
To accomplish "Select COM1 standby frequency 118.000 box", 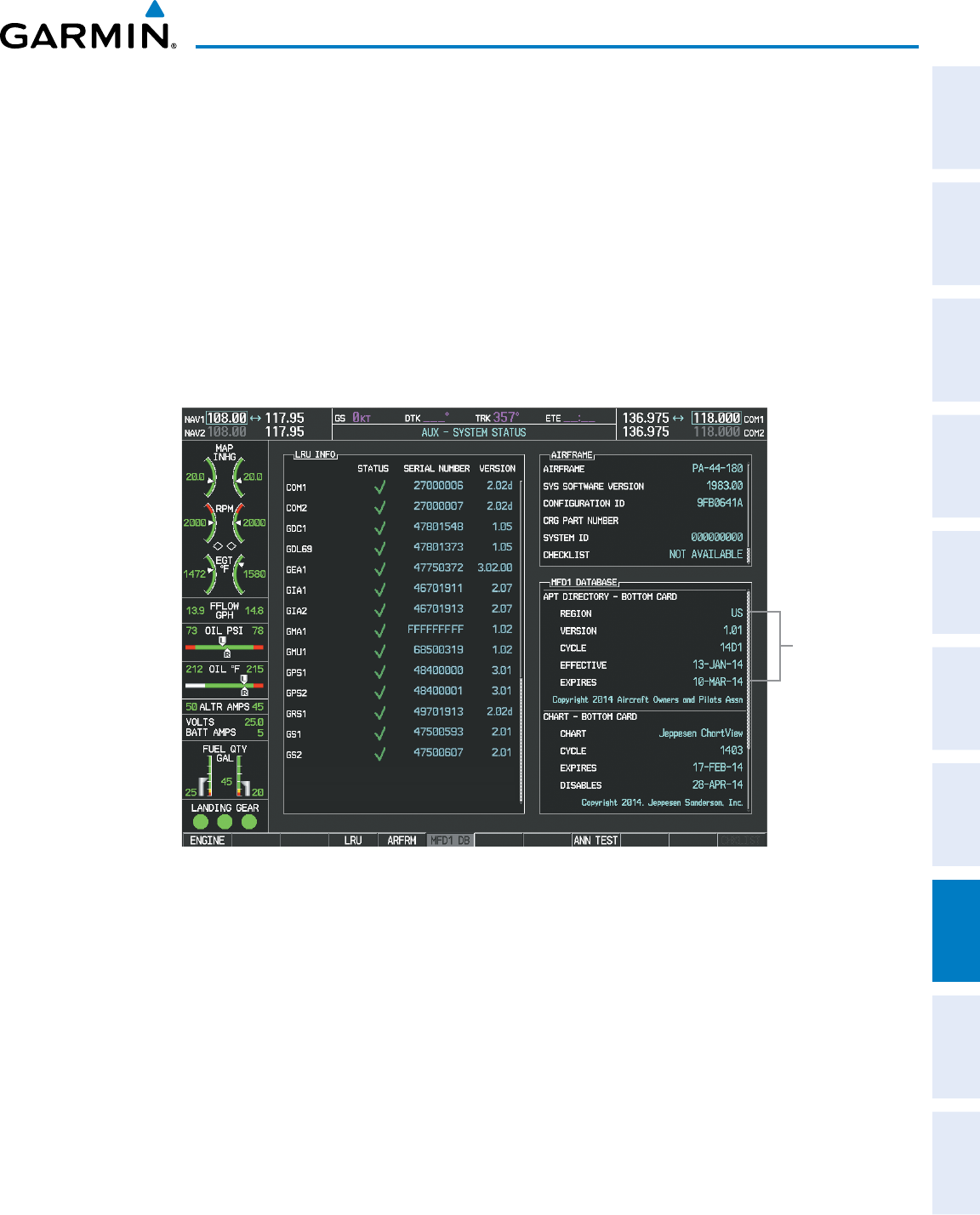I will point(715,418).
